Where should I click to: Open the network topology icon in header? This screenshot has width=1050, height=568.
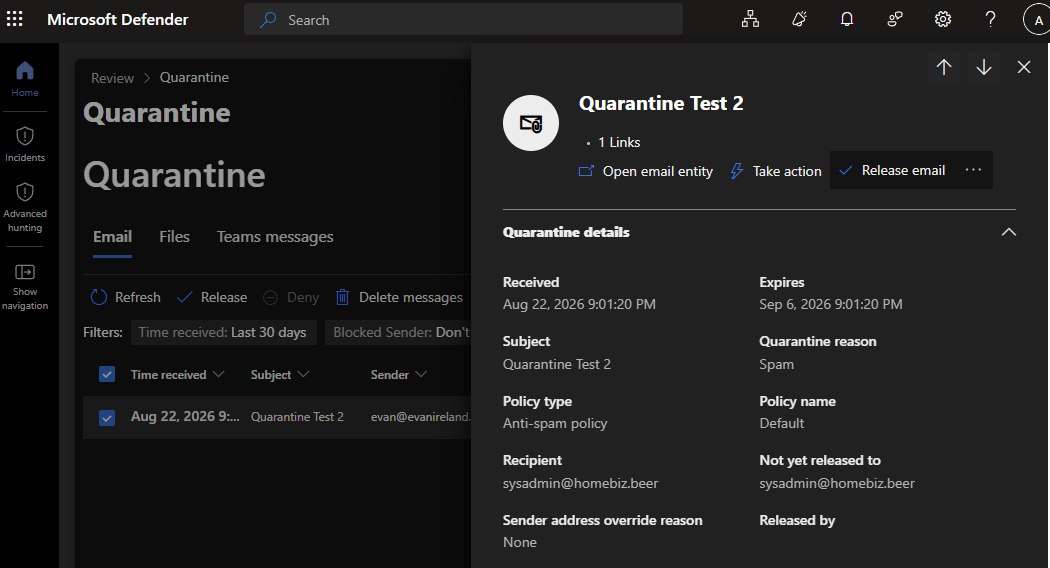coord(750,19)
